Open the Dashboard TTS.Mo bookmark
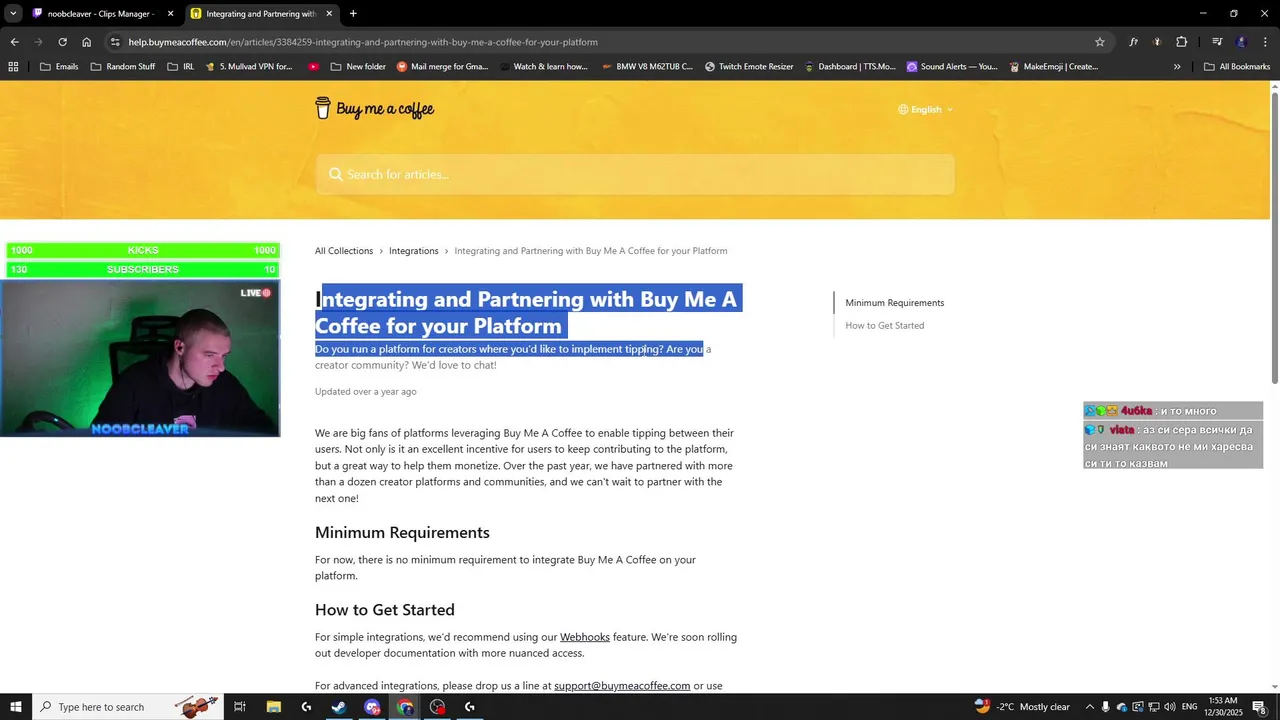 coord(850,67)
